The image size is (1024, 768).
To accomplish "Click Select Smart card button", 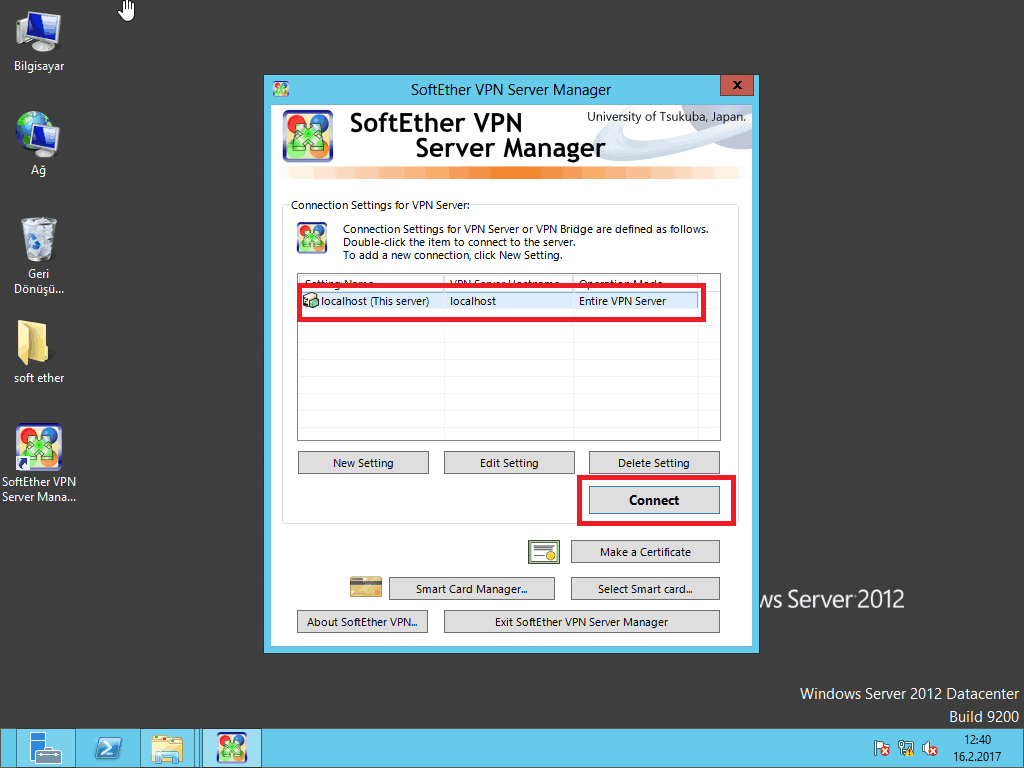I will coord(645,589).
